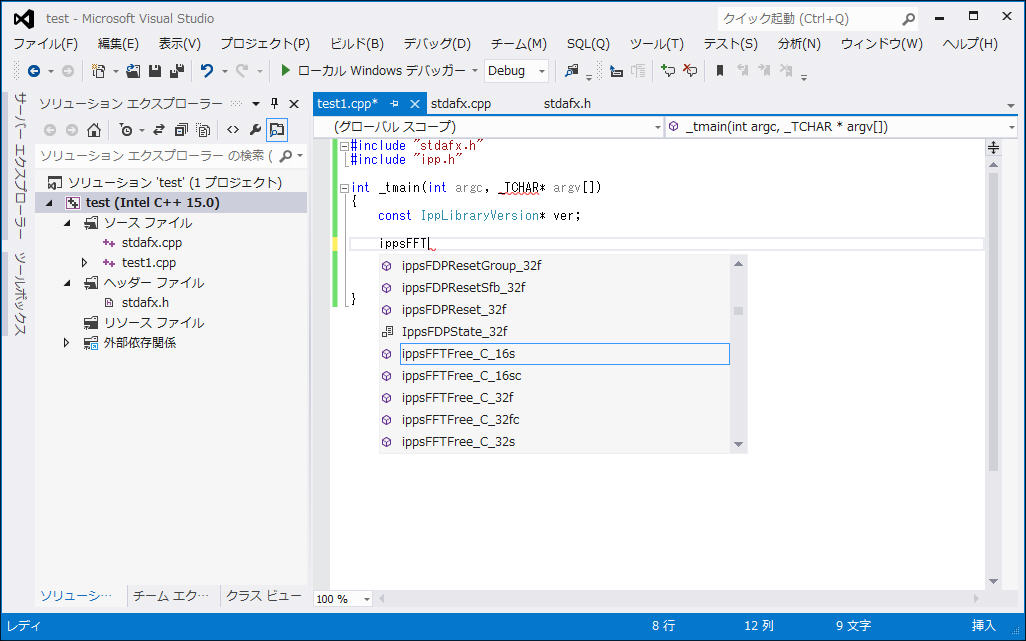Image resolution: width=1026 pixels, height=641 pixels.
Task: Close the Solution Explorer panel
Action: coord(294,103)
